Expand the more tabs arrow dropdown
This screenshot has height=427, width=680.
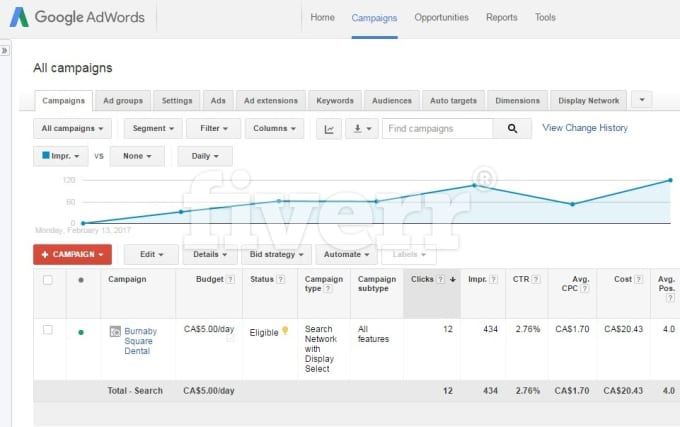pyautogui.click(x=642, y=100)
